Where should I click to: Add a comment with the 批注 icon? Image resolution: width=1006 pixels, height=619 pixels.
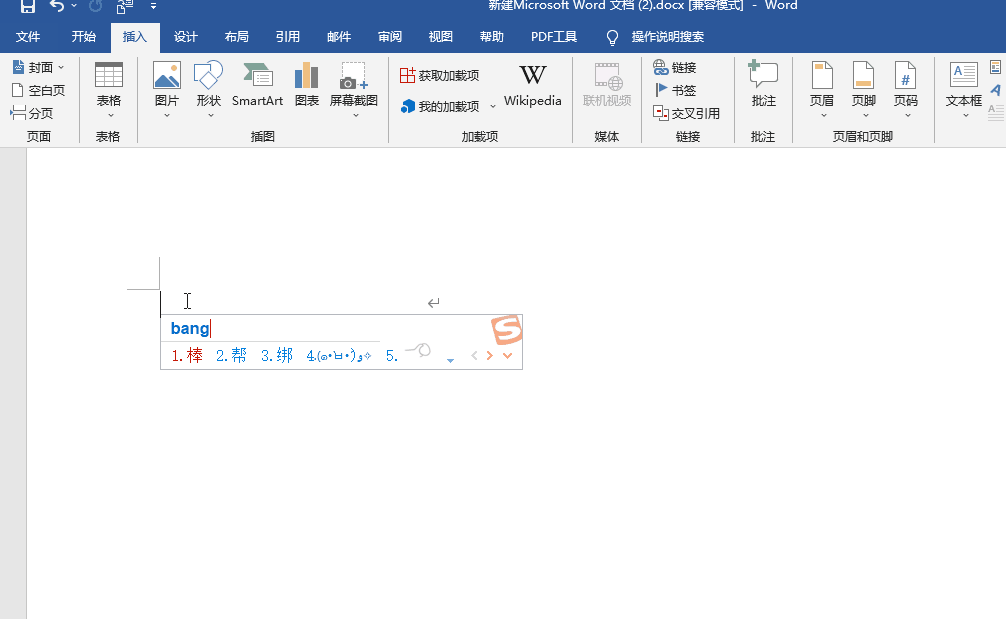point(763,85)
